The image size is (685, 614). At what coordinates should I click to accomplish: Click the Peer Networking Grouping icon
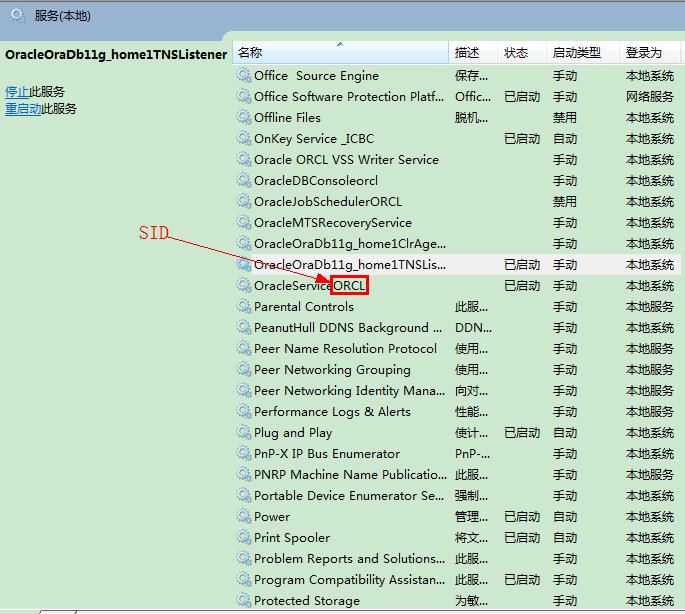[x=243, y=369]
